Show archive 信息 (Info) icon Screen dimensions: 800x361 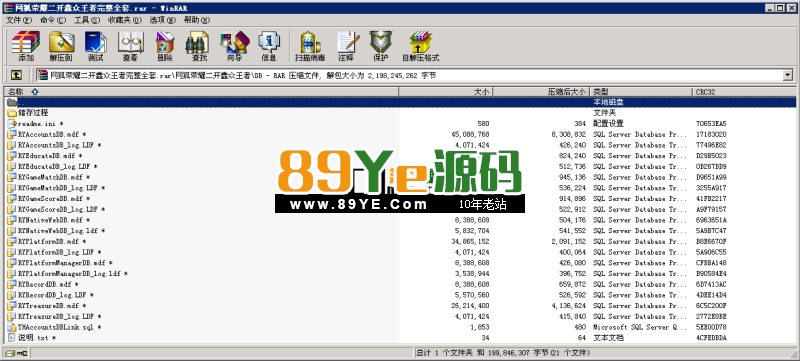[269, 46]
